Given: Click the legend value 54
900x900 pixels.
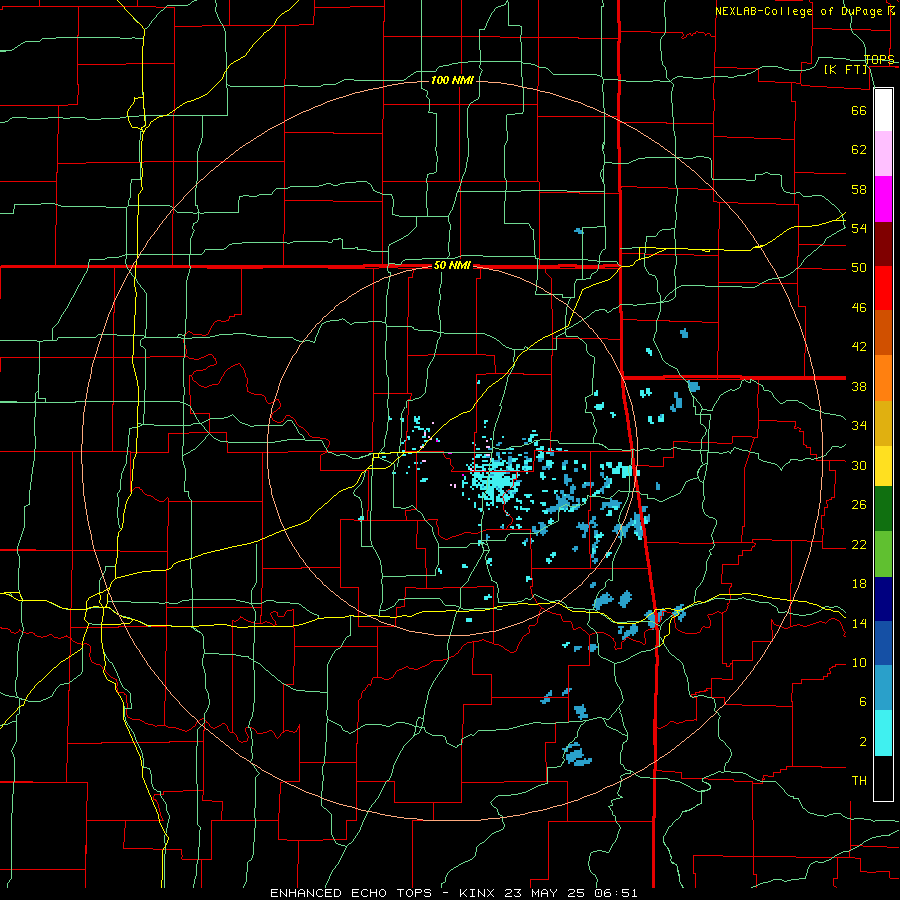Looking at the screenshot, I should (859, 228).
